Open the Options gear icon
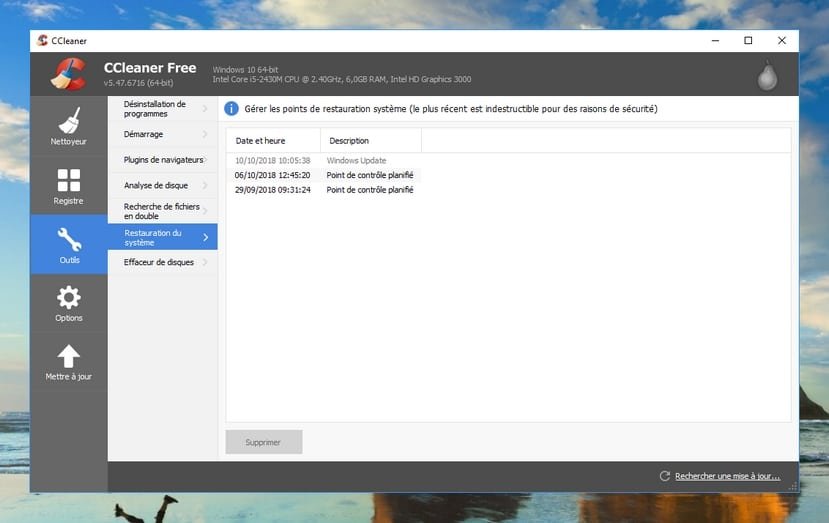This screenshot has height=523, width=829. pos(69,303)
